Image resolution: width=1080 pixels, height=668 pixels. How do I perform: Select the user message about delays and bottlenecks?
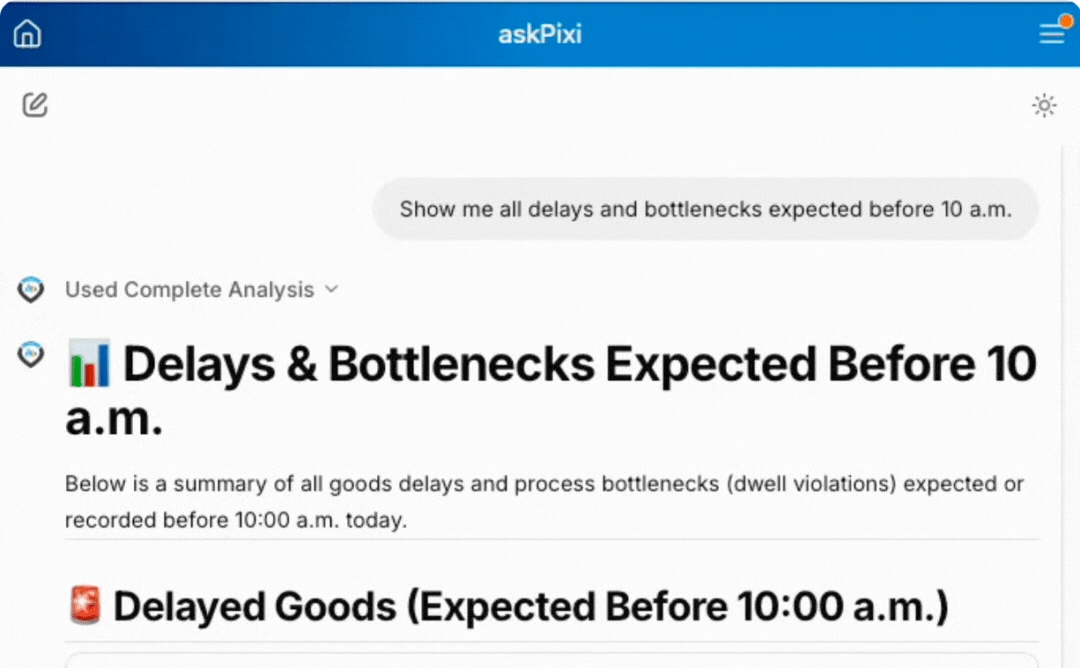[705, 210]
